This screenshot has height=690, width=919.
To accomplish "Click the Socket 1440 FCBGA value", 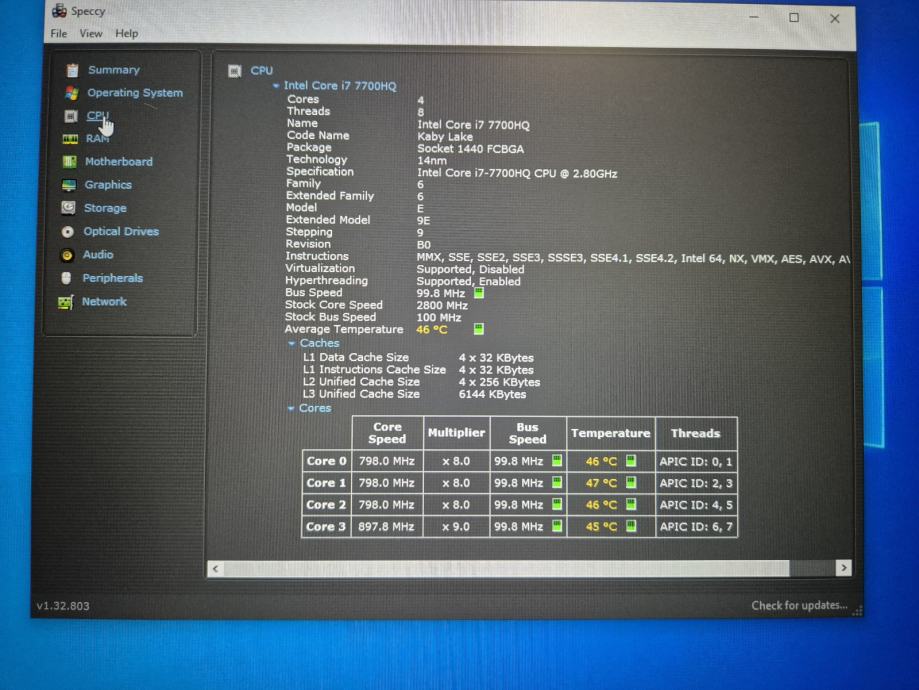I will [x=471, y=149].
